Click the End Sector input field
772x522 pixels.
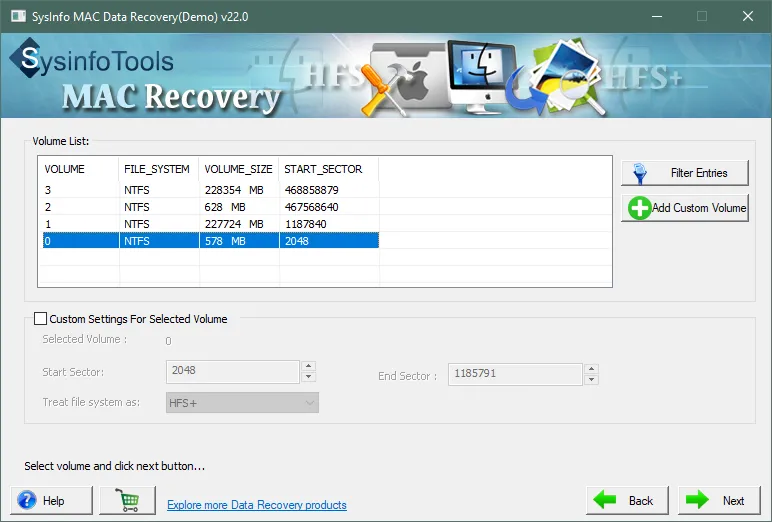[x=514, y=374]
